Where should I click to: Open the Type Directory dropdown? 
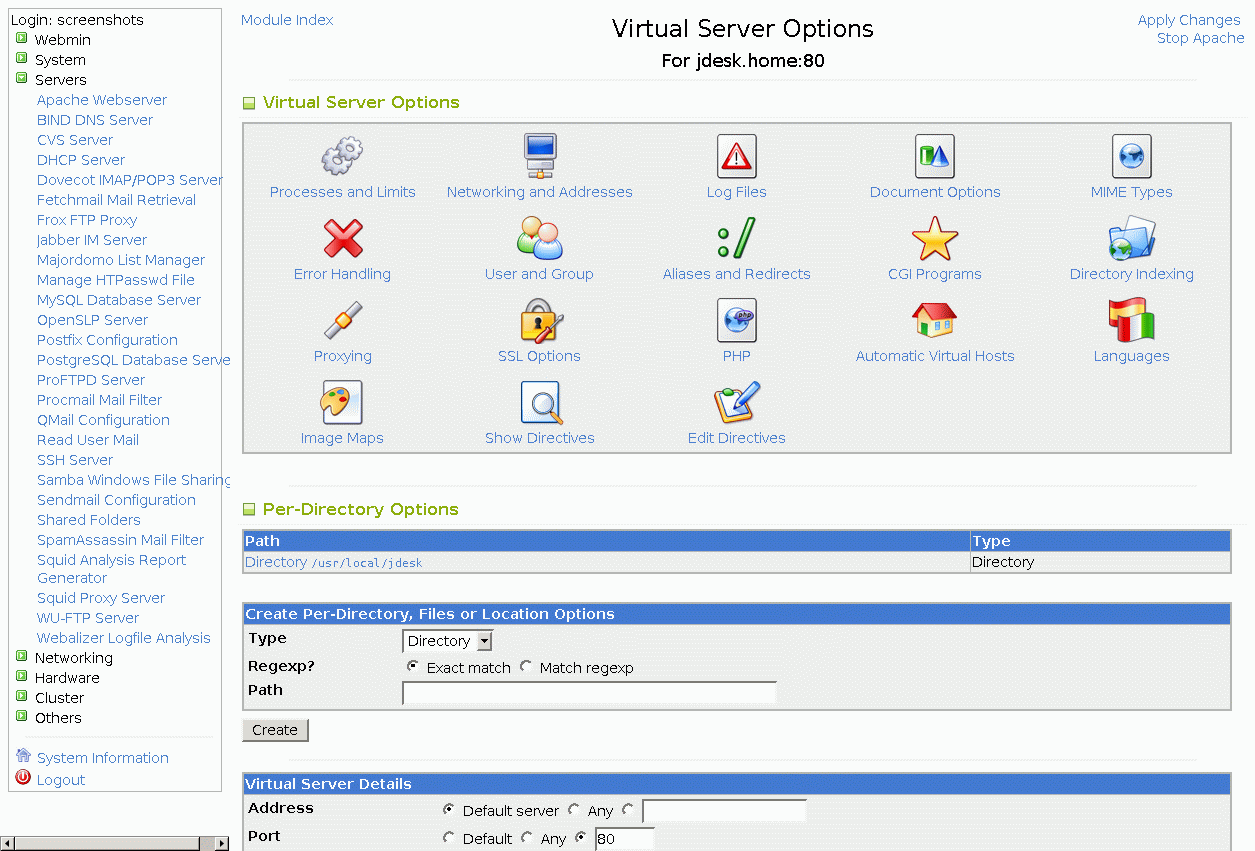point(447,641)
